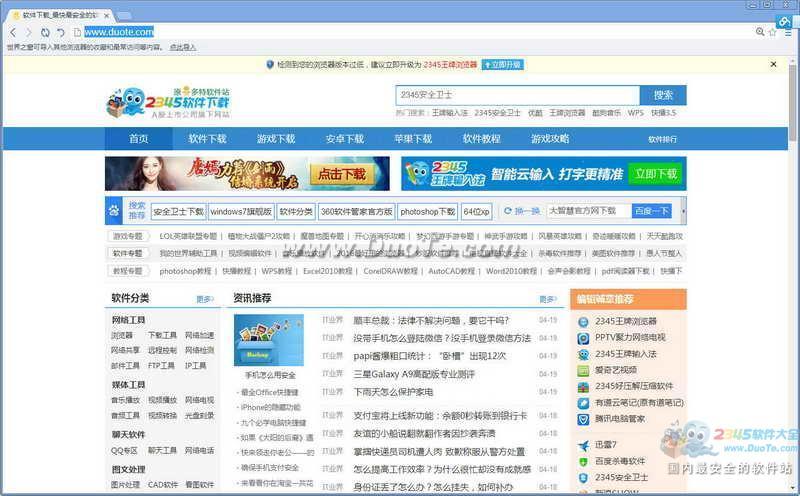Screen dimensions: 800x496
Task: Click the blue 搜索 button
Action: click(663, 95)
